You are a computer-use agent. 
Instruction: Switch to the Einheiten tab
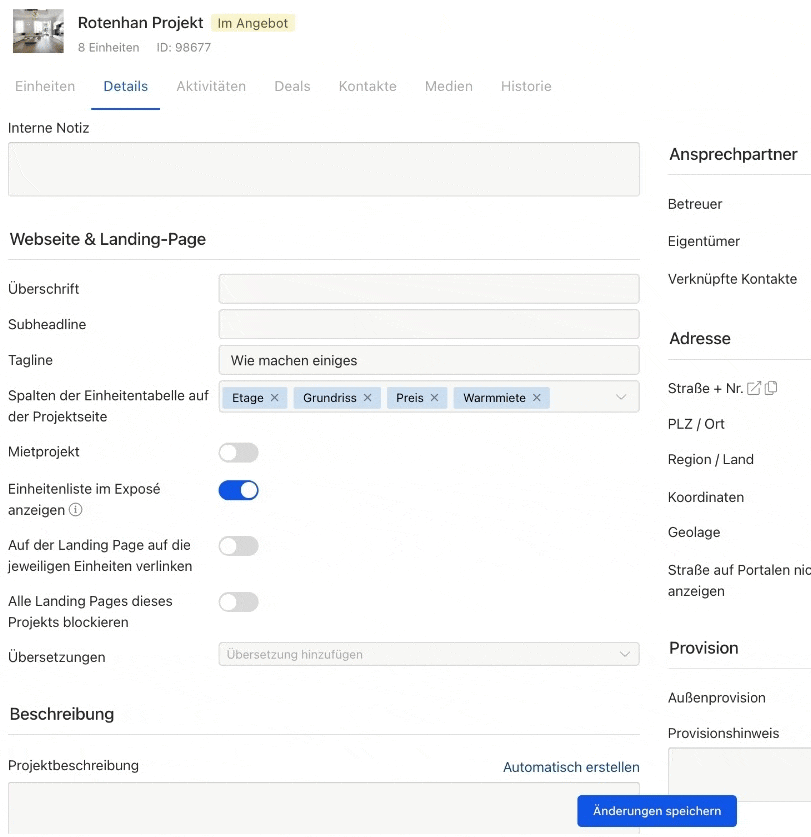click(x=45, y=87)
